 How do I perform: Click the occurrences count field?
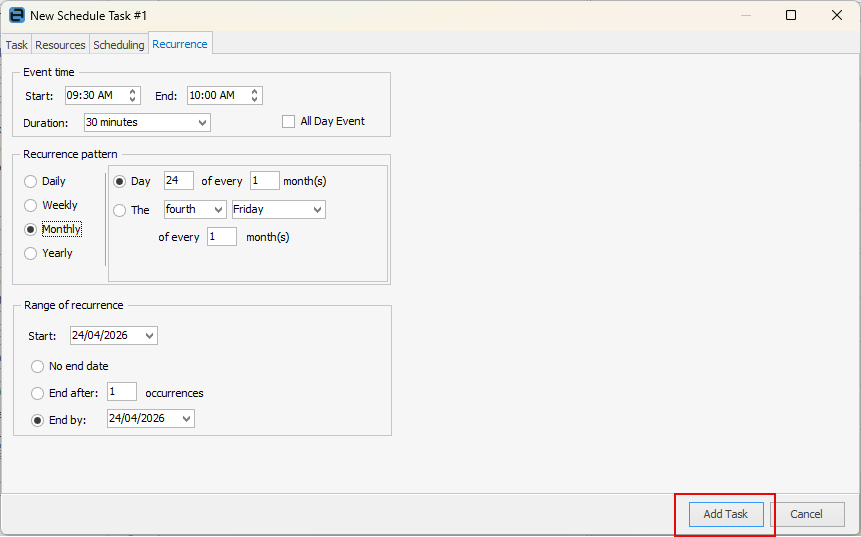(x=122, y=391)
